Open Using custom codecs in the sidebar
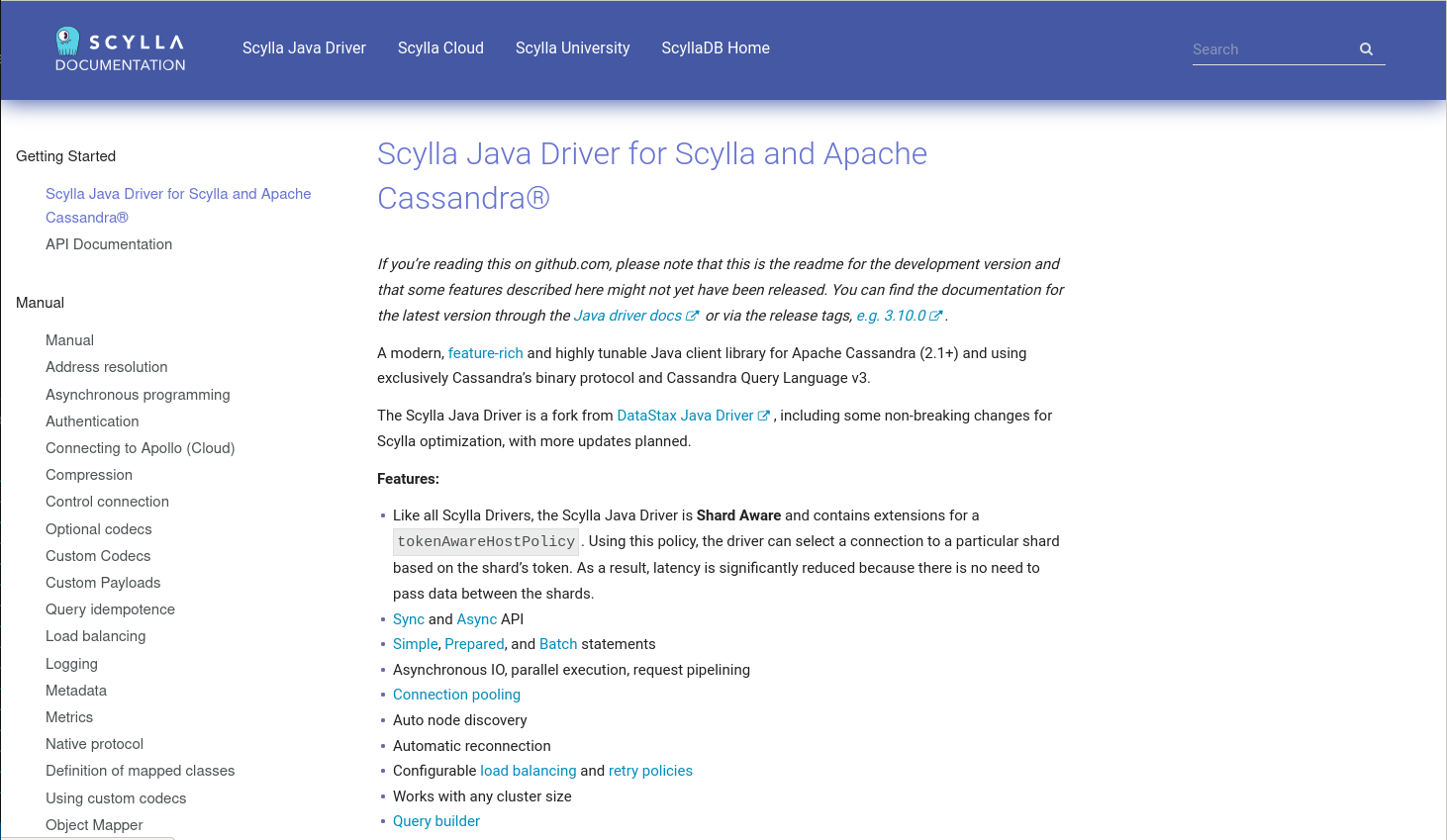1447x840 pixels. 116,798
